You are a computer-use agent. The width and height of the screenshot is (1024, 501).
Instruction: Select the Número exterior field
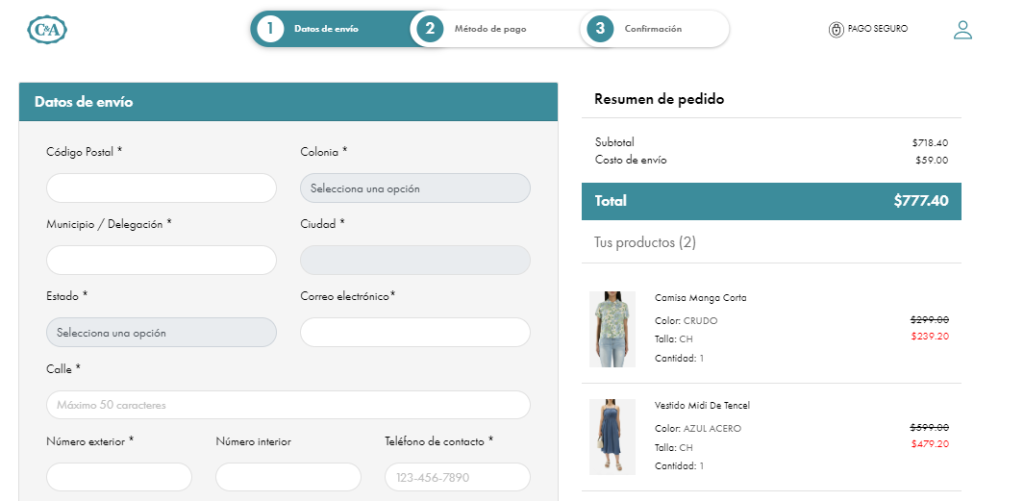[x=118, y=477]
